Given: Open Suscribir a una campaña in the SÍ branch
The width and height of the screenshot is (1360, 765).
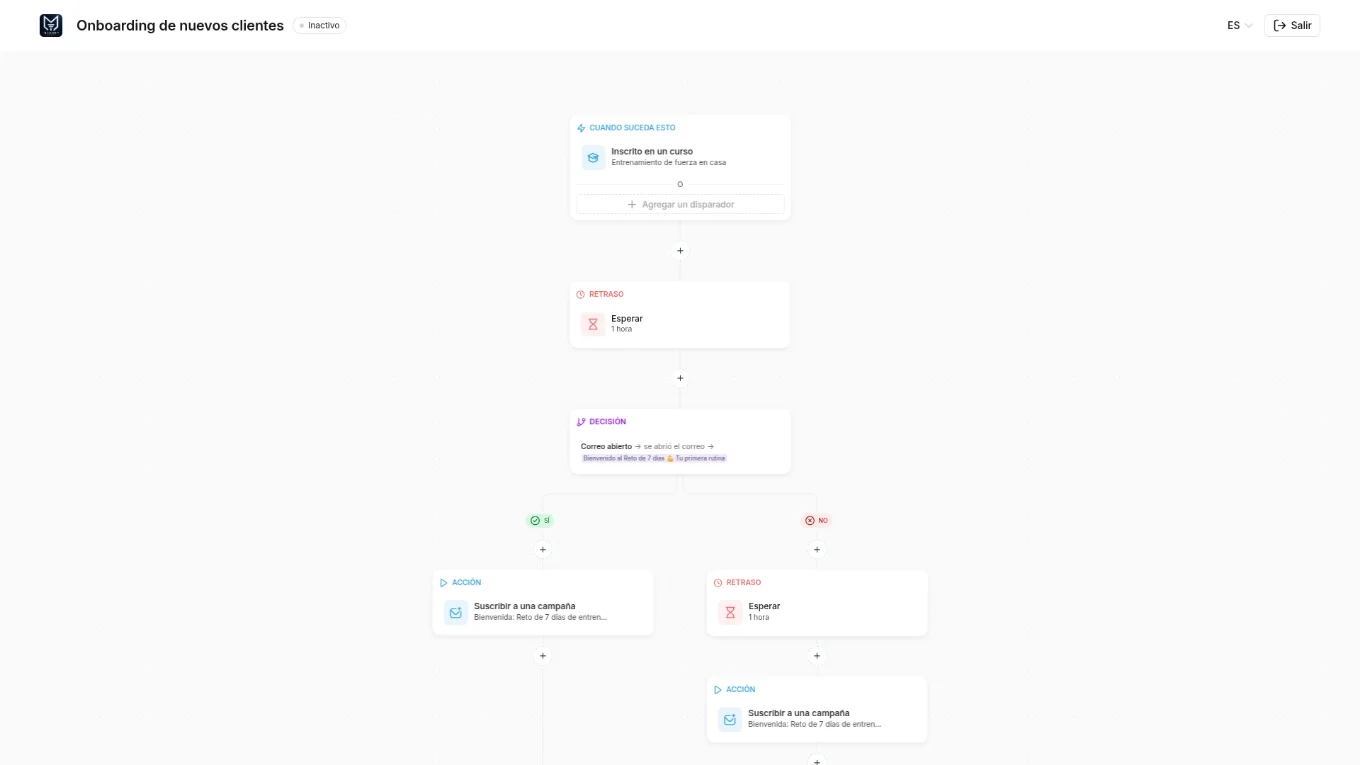Looking at the screenshot, I should (x=543, y=612).
